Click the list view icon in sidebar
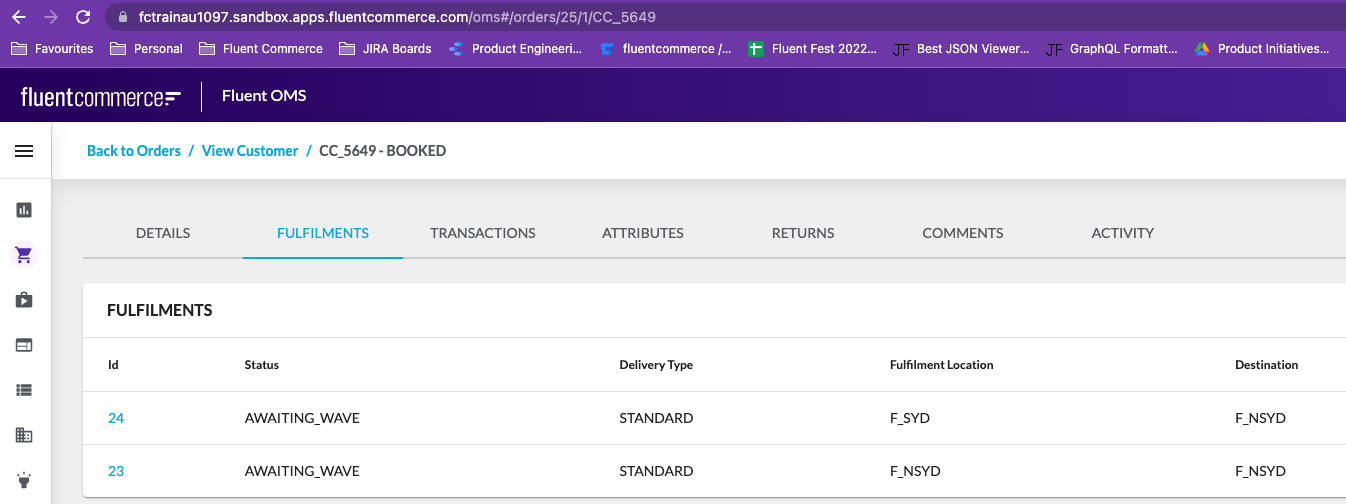The image size is (1346, 504). pyautogui.click(x=24, y=390)
